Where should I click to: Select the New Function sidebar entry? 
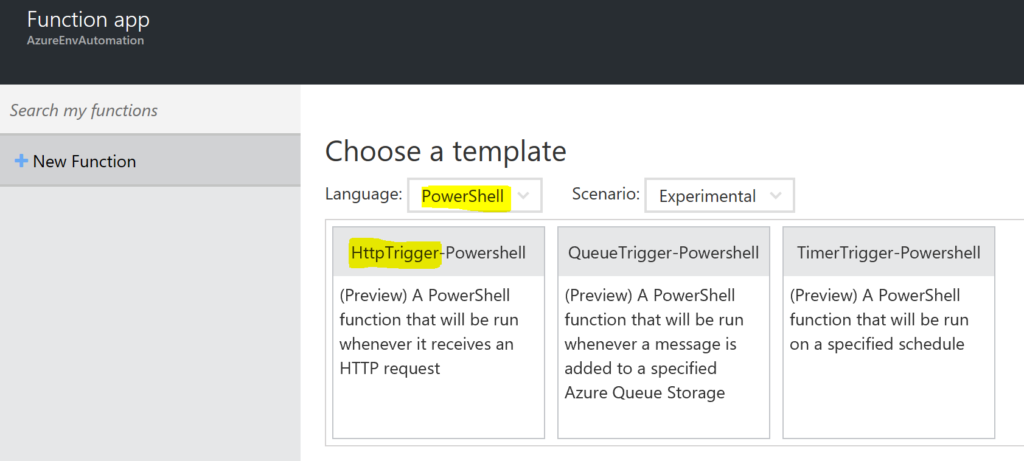pyautogui.click(x=84, y=161)
